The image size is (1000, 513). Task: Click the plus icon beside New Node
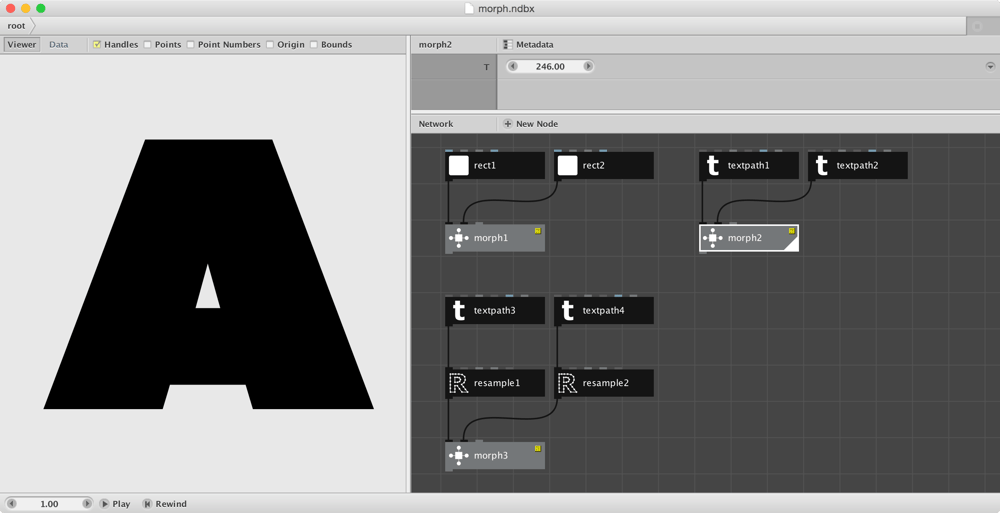pyautogui.click(x=508, y=124)
